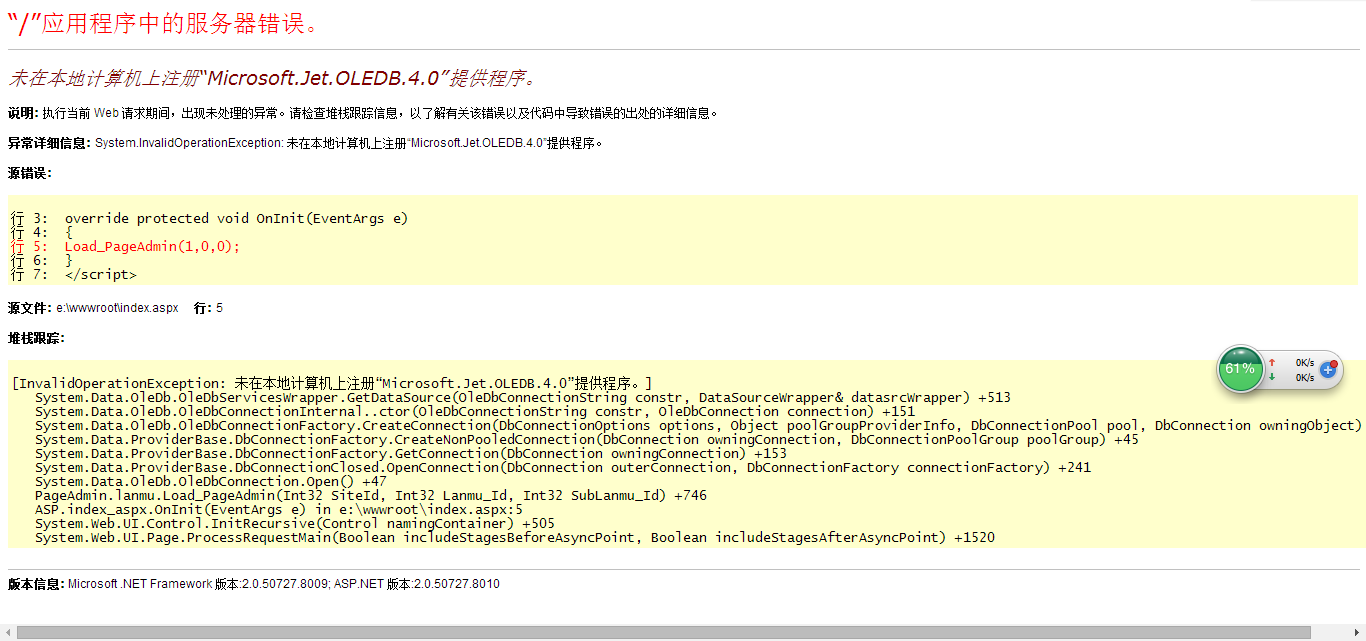The image size is (1366, 641).
Task: Click the horizontal scrollbar right arrow
Action: [x=1358, y=633]
